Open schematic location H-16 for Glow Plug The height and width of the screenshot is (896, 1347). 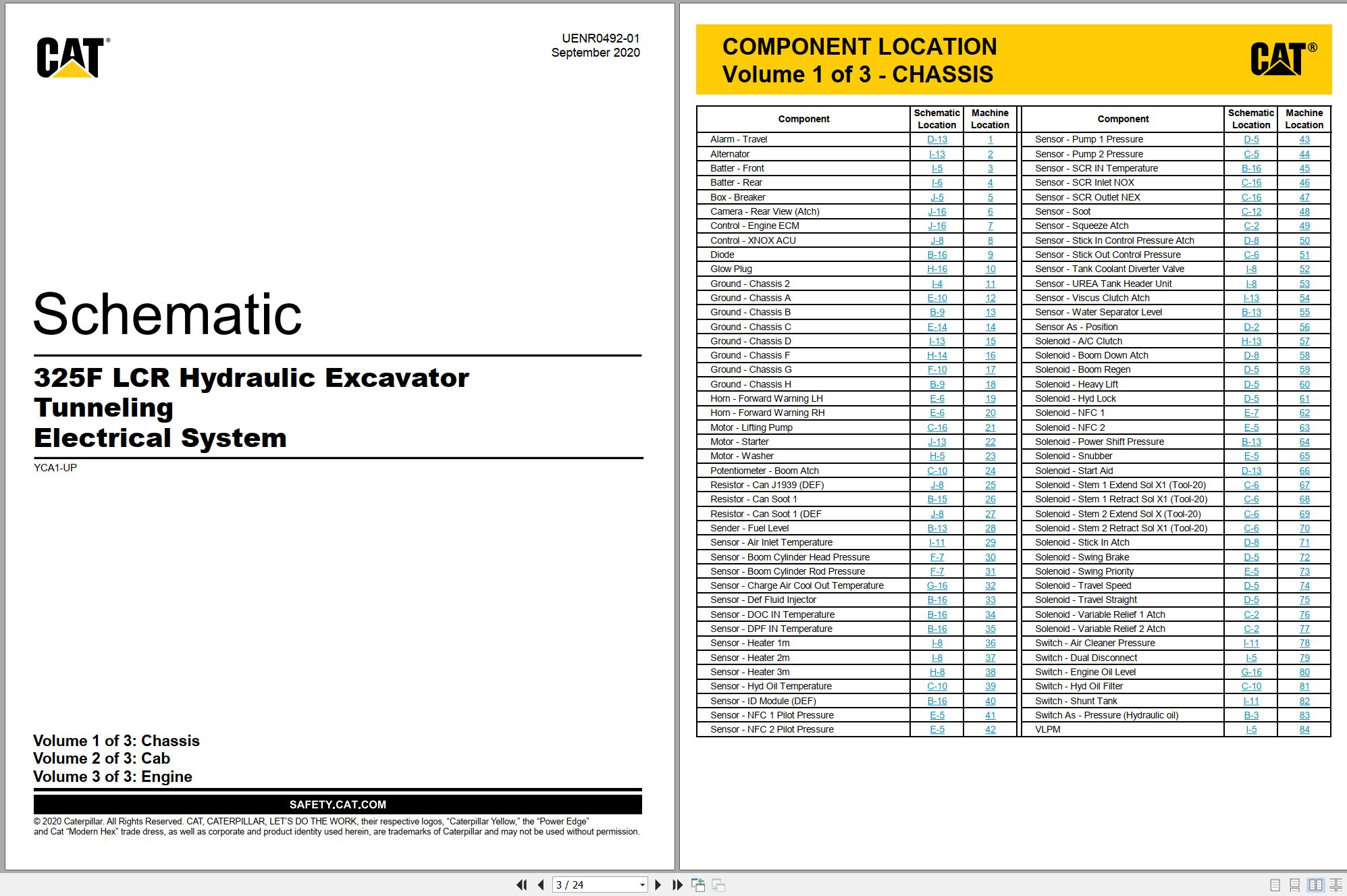point(936,269)
